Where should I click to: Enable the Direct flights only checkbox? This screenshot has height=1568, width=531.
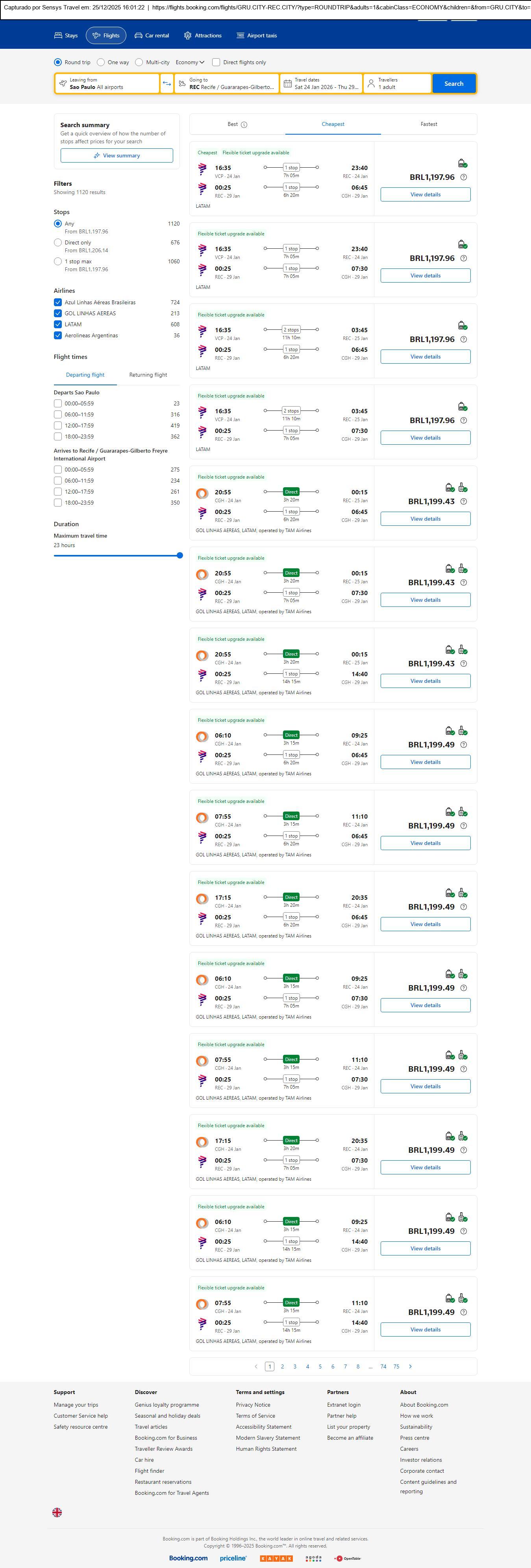point(216,62)
